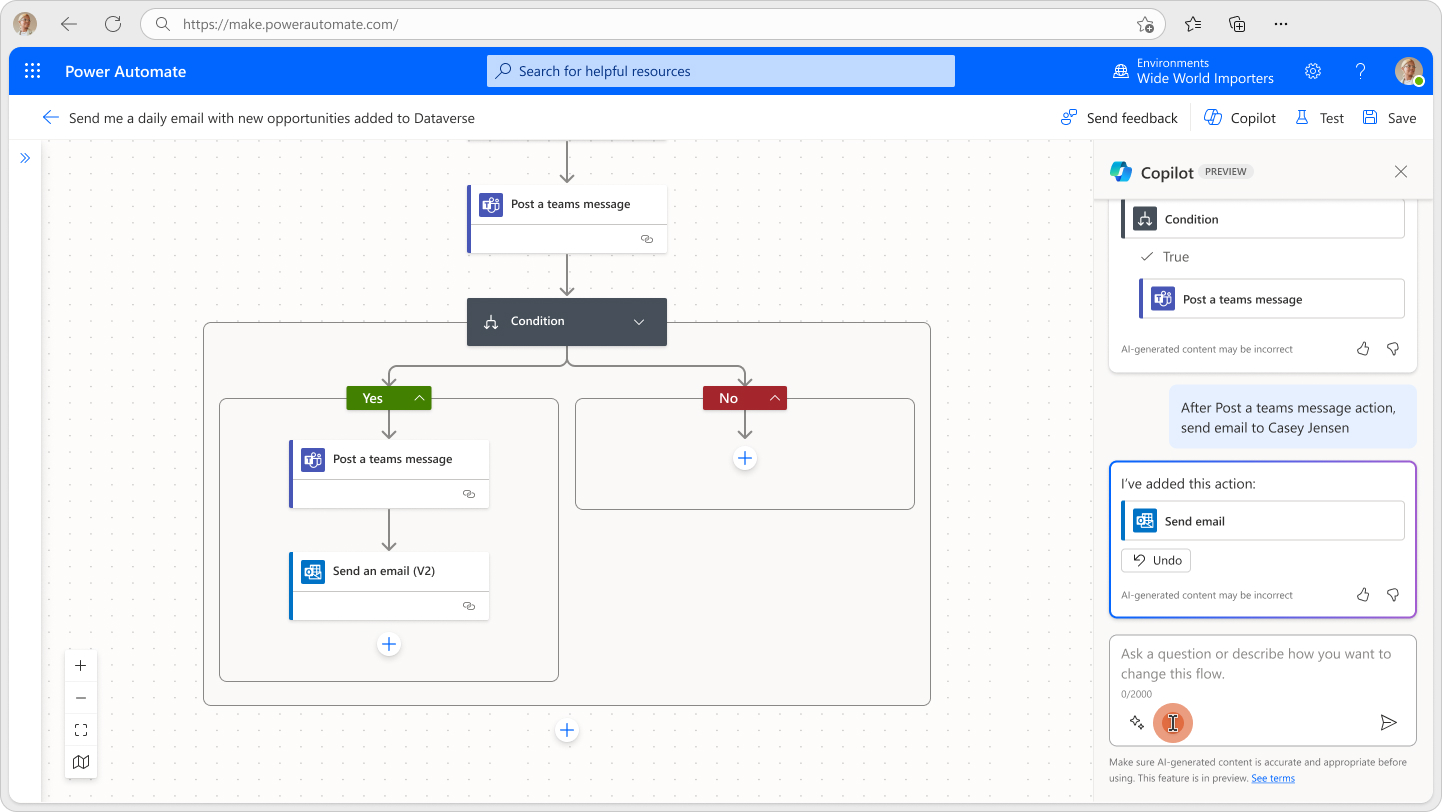The width and height of the screenshot is (1442, 812).
Task: Fit the flow to the screen
Action: pyautogui.click(x=81, y=730)
